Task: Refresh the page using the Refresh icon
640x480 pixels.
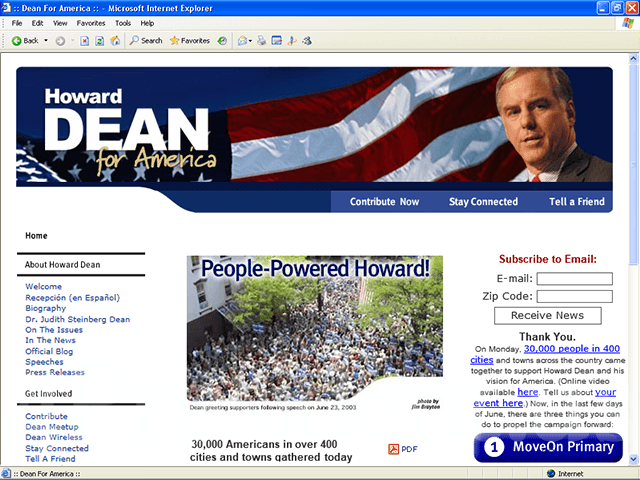Action: tap(100, 41)
